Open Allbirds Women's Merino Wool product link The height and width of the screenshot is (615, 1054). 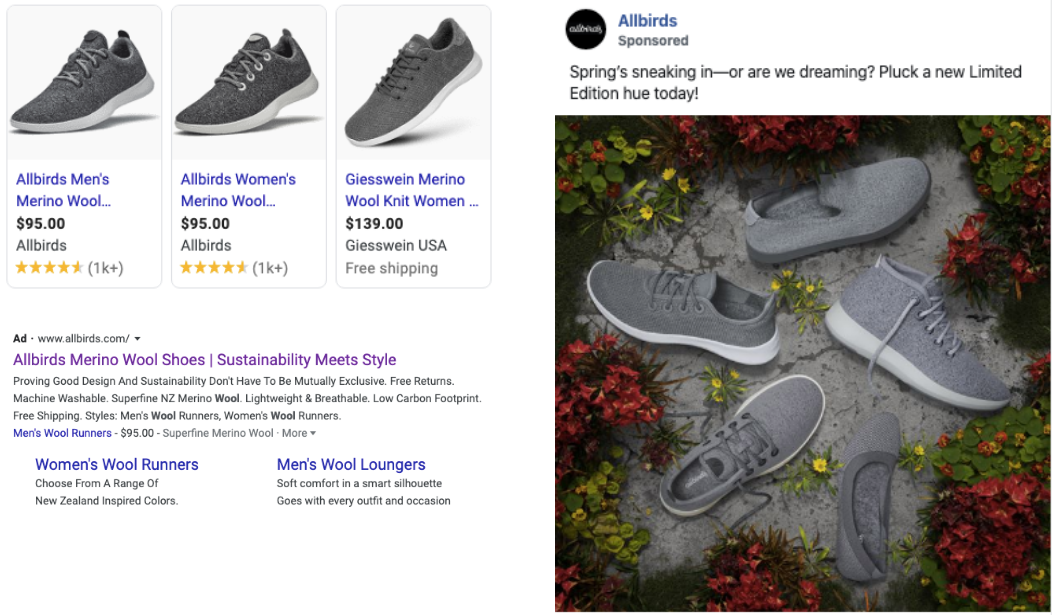pos(238,190)
